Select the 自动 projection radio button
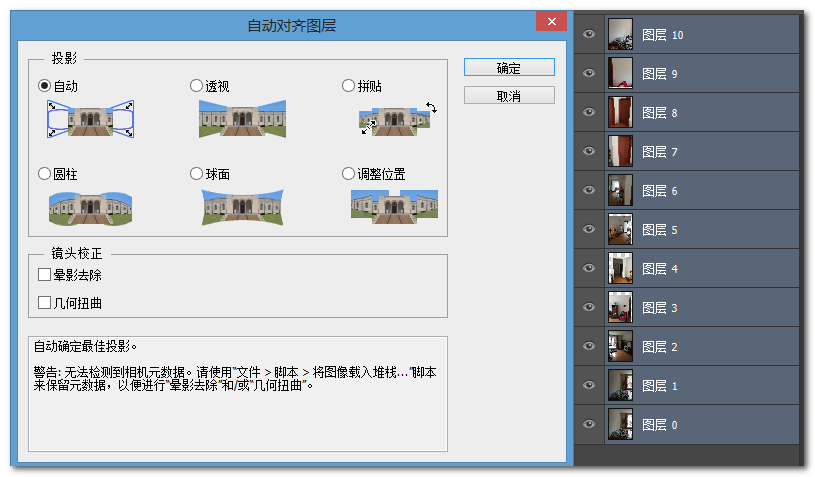 point(45,86)
